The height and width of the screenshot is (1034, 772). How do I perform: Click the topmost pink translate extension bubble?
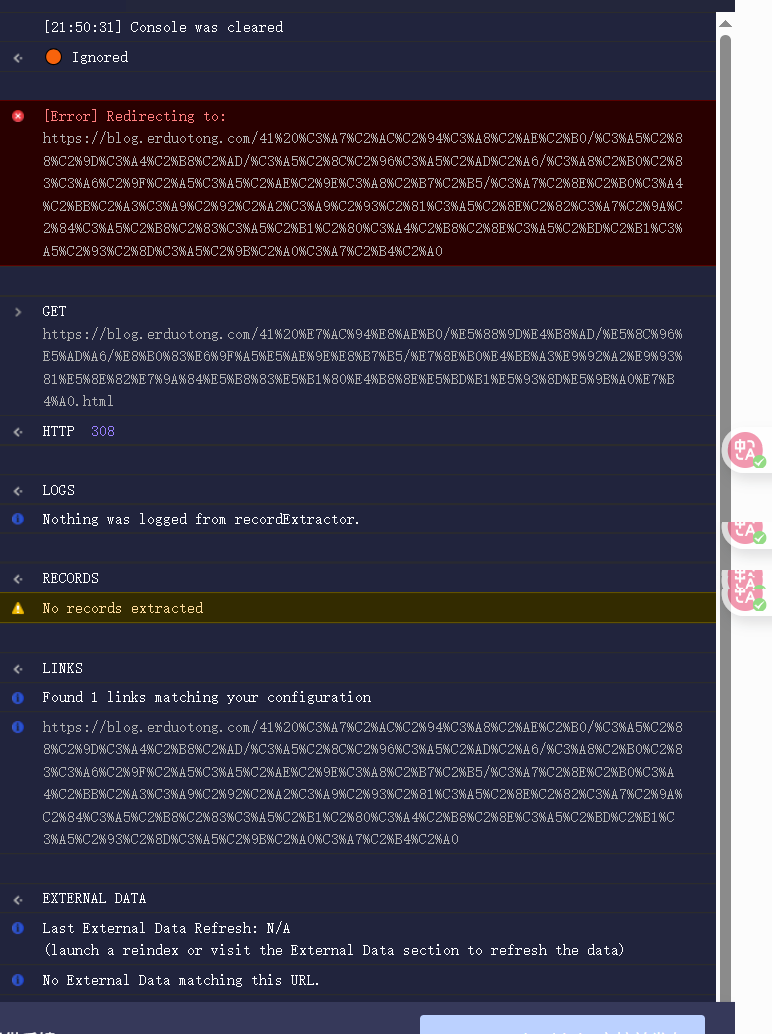[x=746, y=450]
